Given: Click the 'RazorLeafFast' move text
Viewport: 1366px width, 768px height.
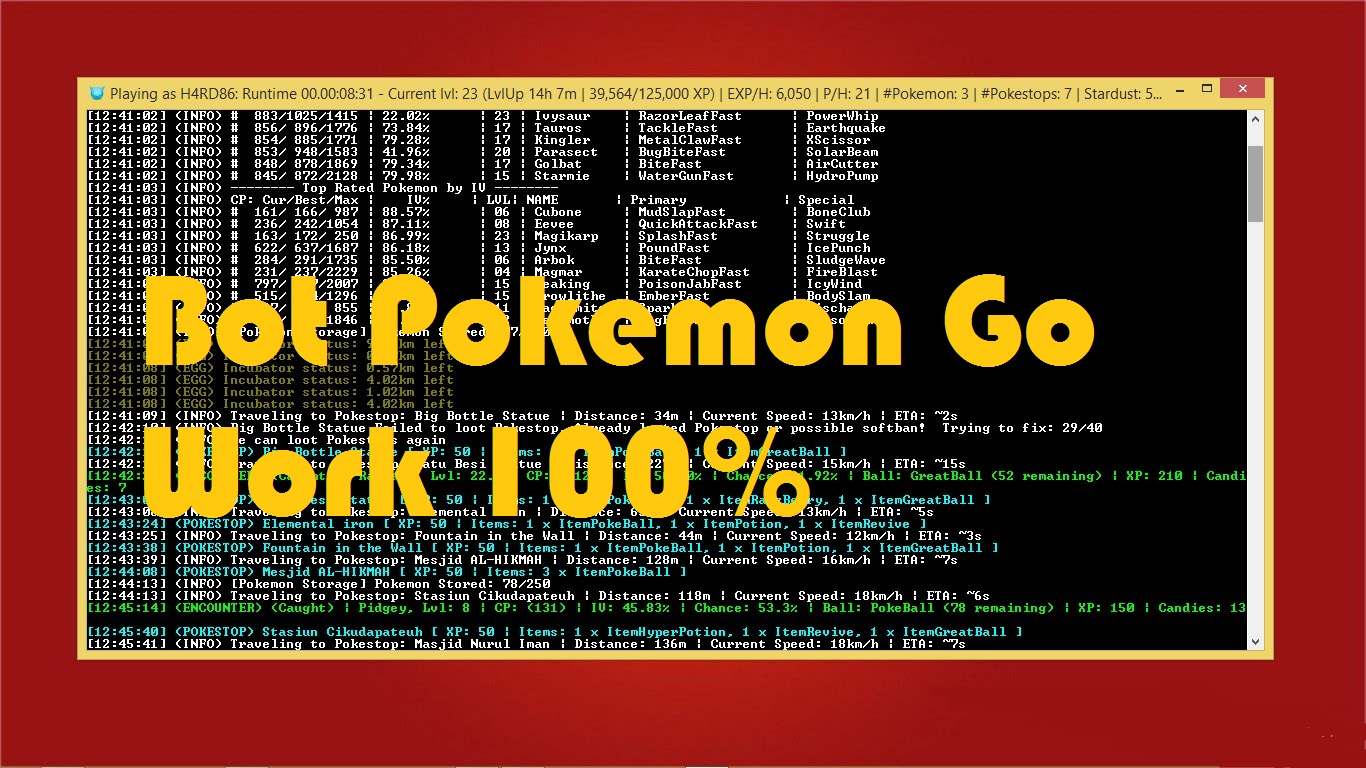Looking at the screenshot, I should [690, 116].
